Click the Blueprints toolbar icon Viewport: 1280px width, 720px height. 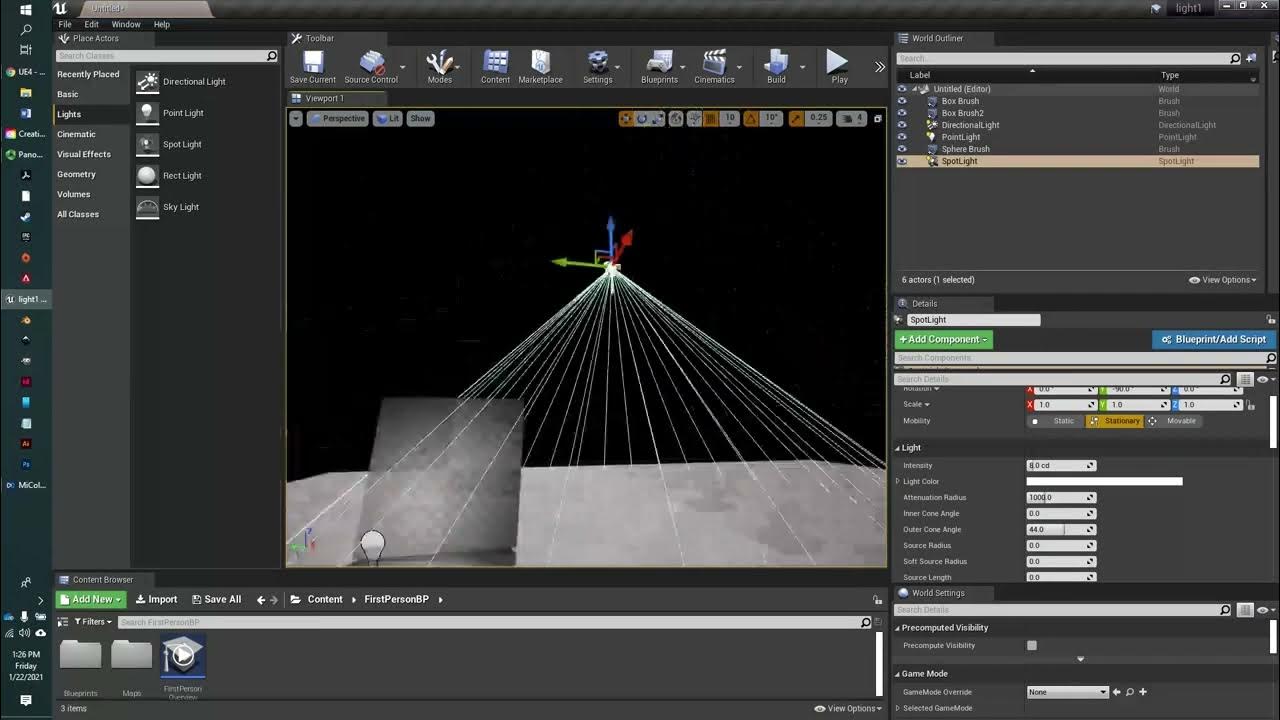(x=659, y=67)
